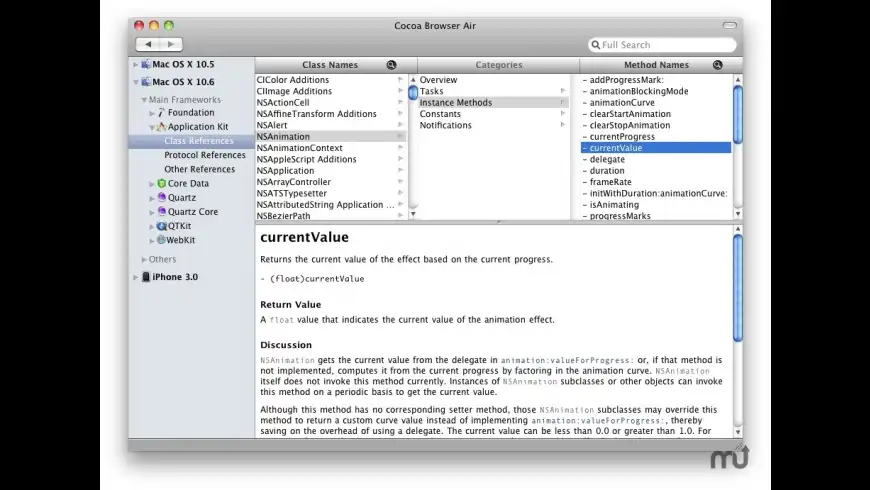The width and height of the screenshot is (870, 490).
Task: Select CIImage Additions class
Action: click(x=294, y=91)
